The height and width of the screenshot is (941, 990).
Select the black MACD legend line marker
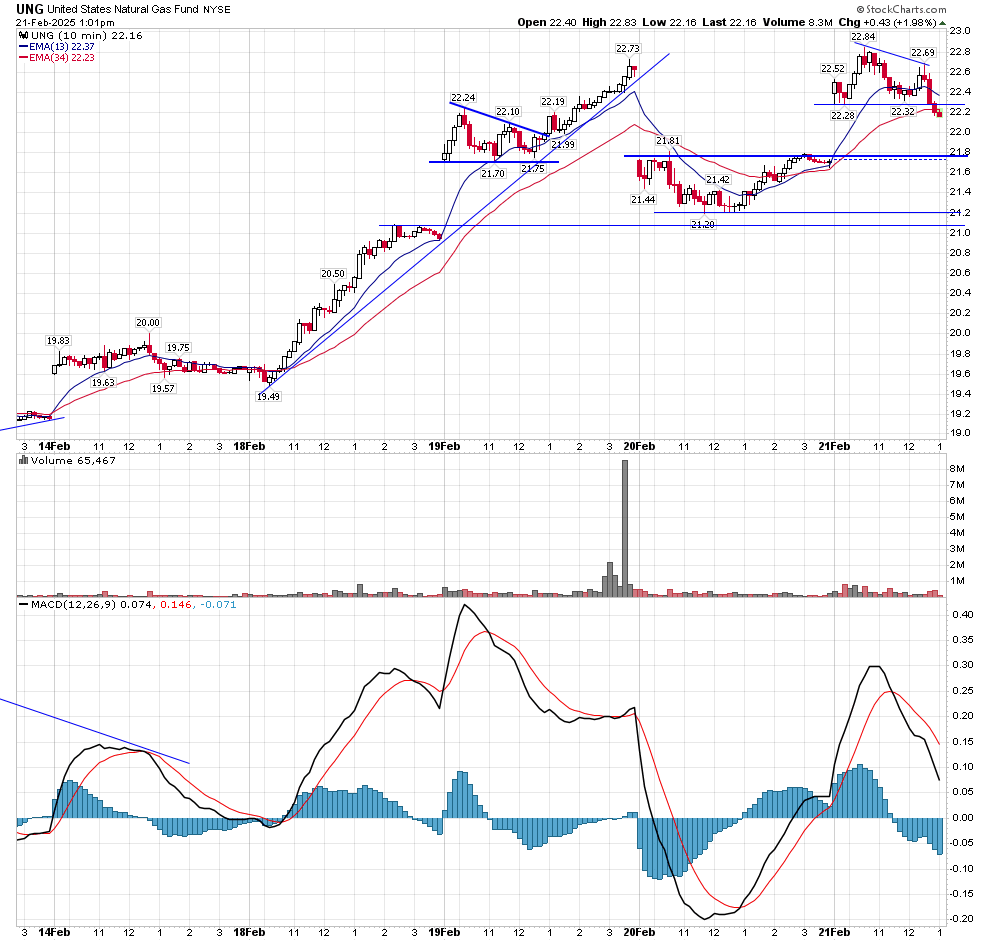pos(23,604)
